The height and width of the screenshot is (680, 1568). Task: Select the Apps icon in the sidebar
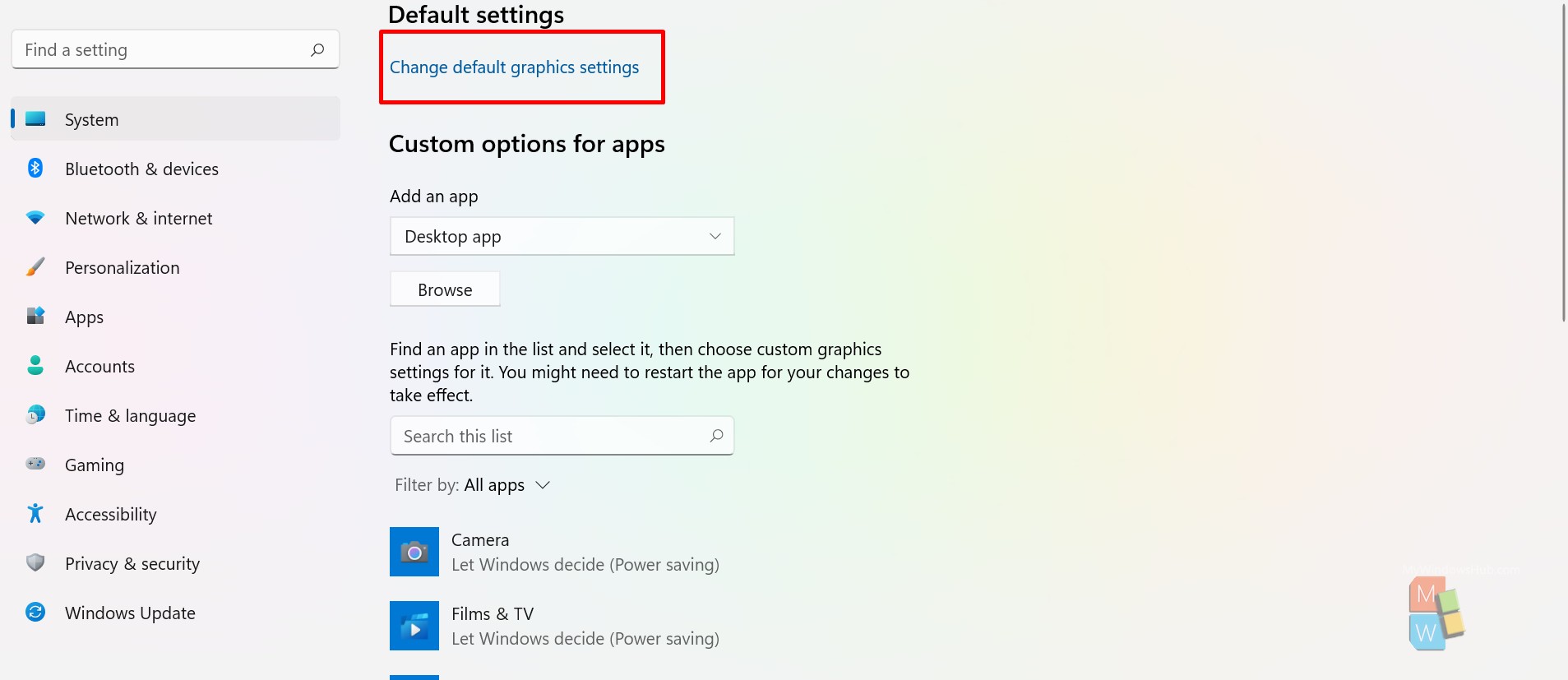(x=35, y=316)
